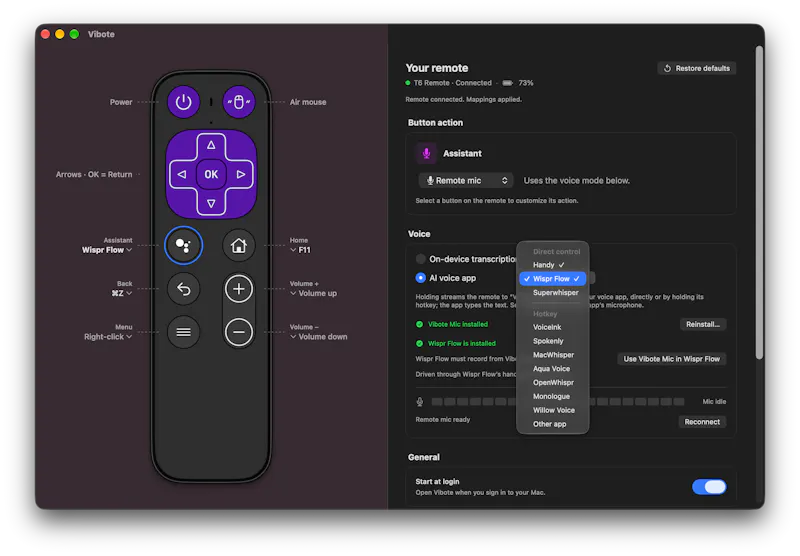Viewport: 800px width, 556px height.
Task: Select the On-device transcription radio button
Action: pyautogui.click(x=420, y=259)
